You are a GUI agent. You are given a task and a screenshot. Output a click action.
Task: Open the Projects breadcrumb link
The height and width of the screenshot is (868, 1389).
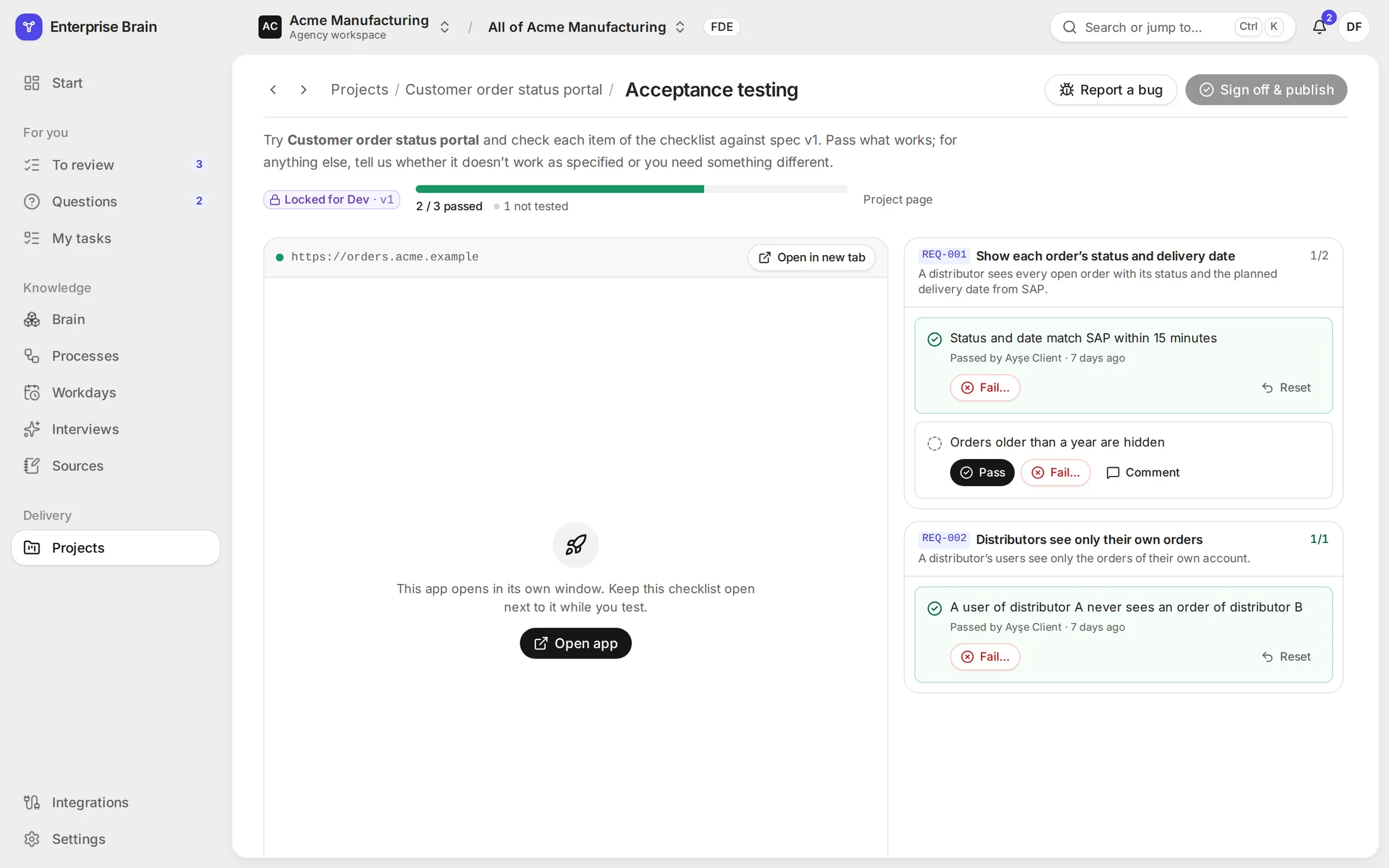(359, 90)
